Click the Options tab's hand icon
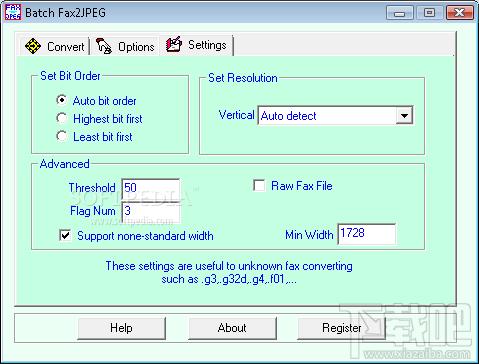Image resolution: width=479 pixels, height=364 pixels. [104, 46]
